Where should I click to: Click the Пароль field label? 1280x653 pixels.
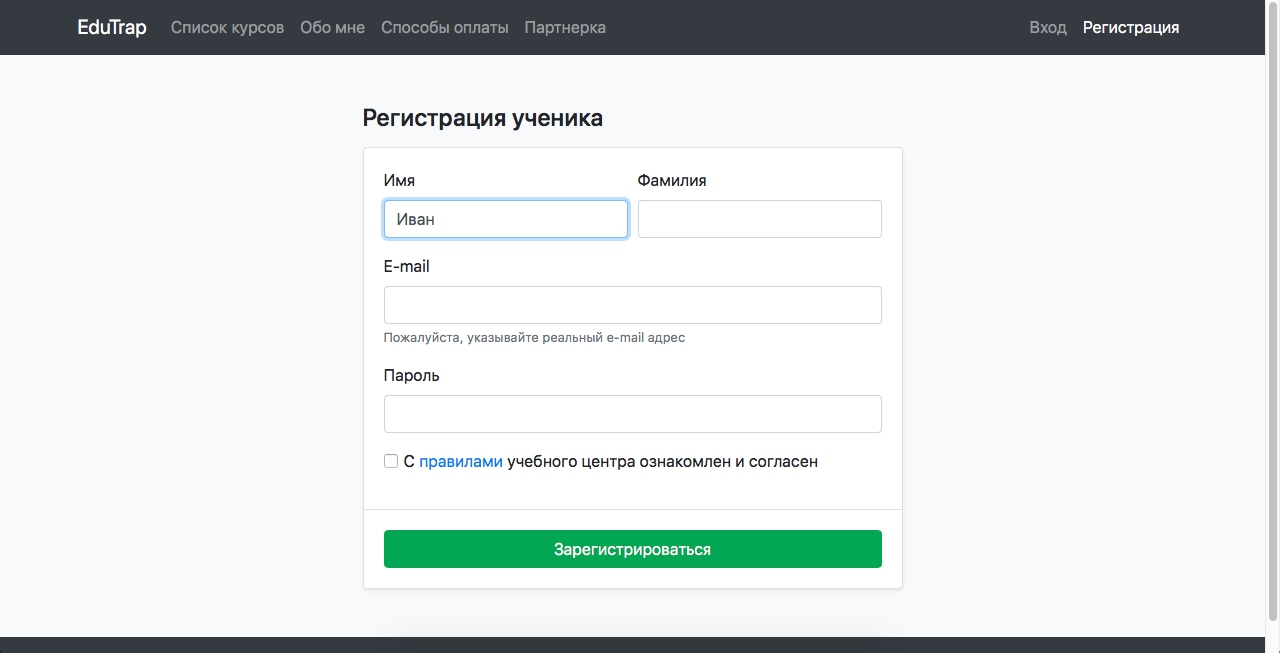click(x=411, y=376)
